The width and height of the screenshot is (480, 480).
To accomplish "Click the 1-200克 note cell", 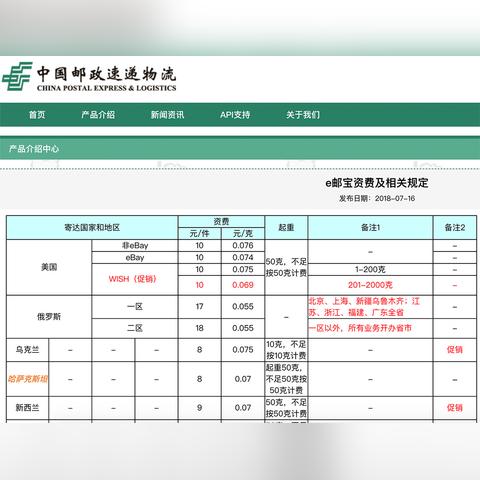I will point(370,269).
